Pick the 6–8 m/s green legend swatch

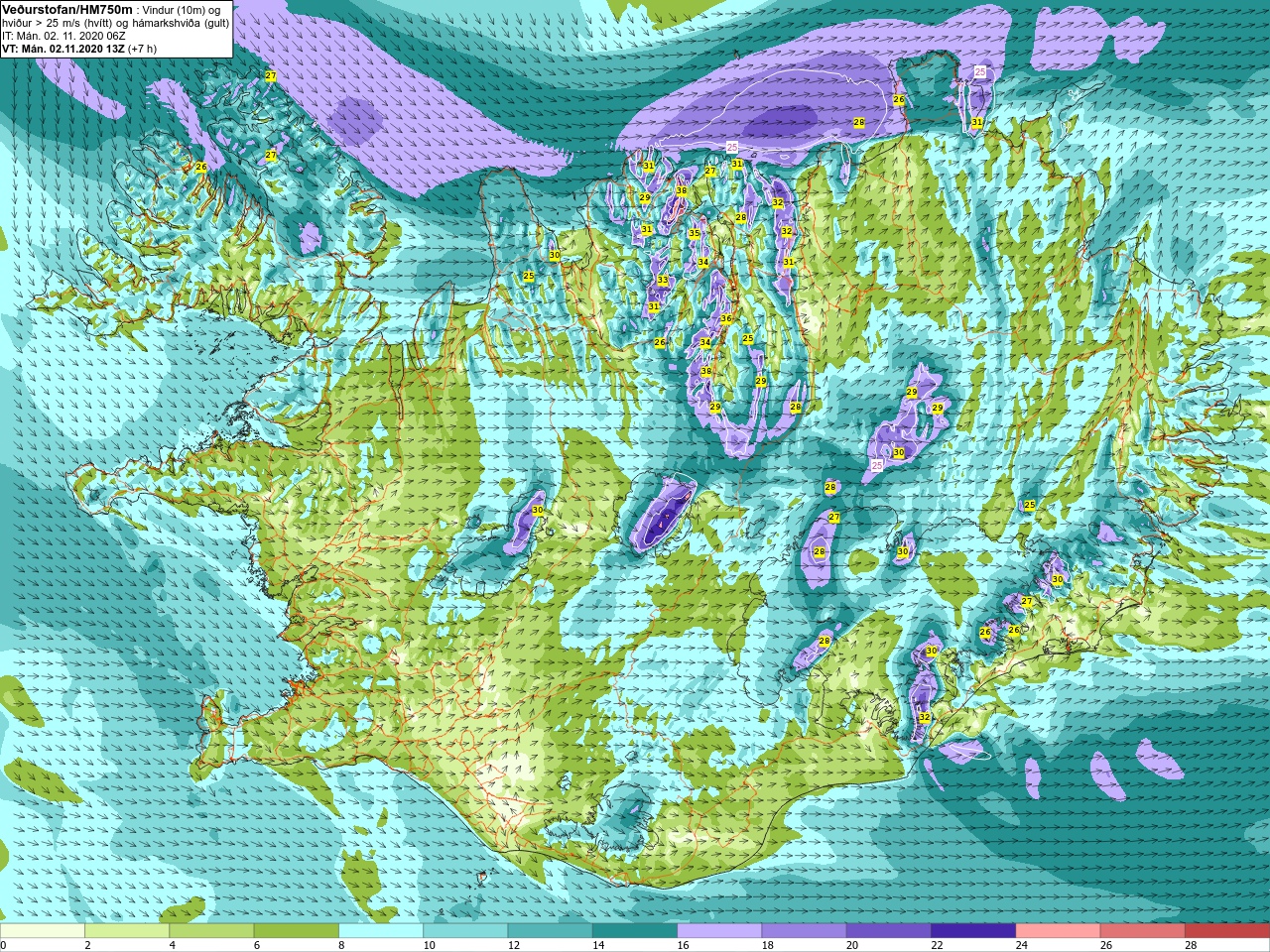point(297,931)
